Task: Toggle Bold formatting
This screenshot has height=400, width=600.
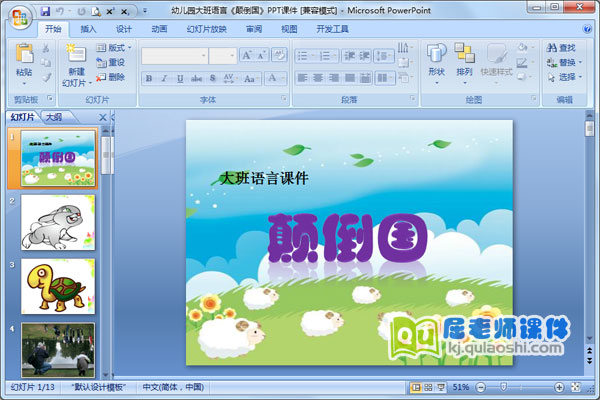Action: (149, 78)
